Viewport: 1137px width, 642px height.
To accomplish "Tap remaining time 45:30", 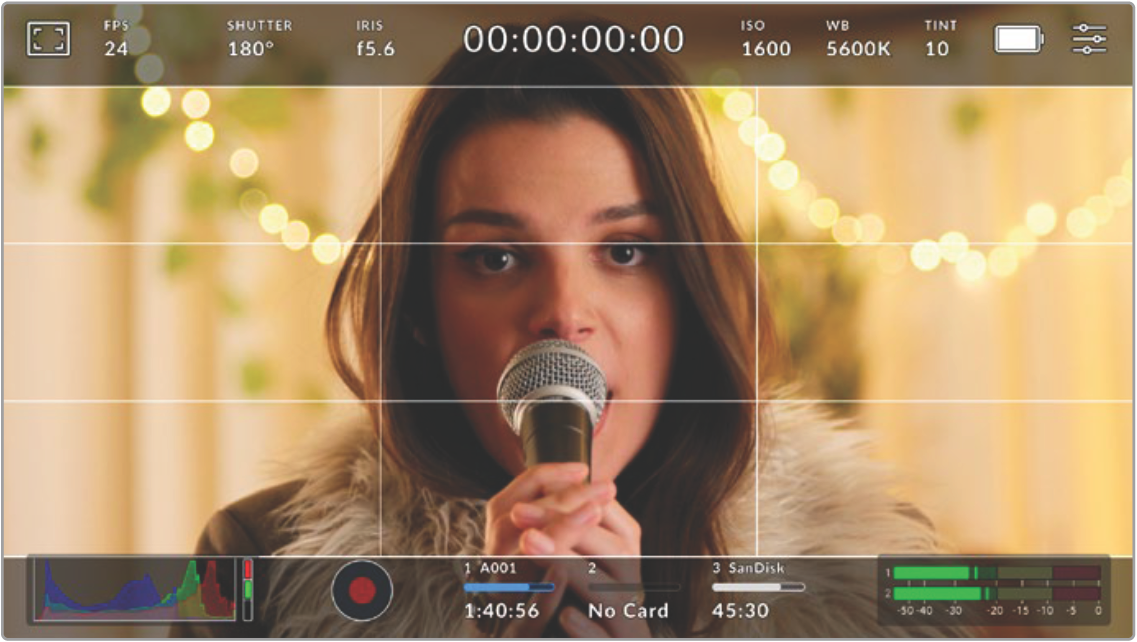I will (740, 611).
